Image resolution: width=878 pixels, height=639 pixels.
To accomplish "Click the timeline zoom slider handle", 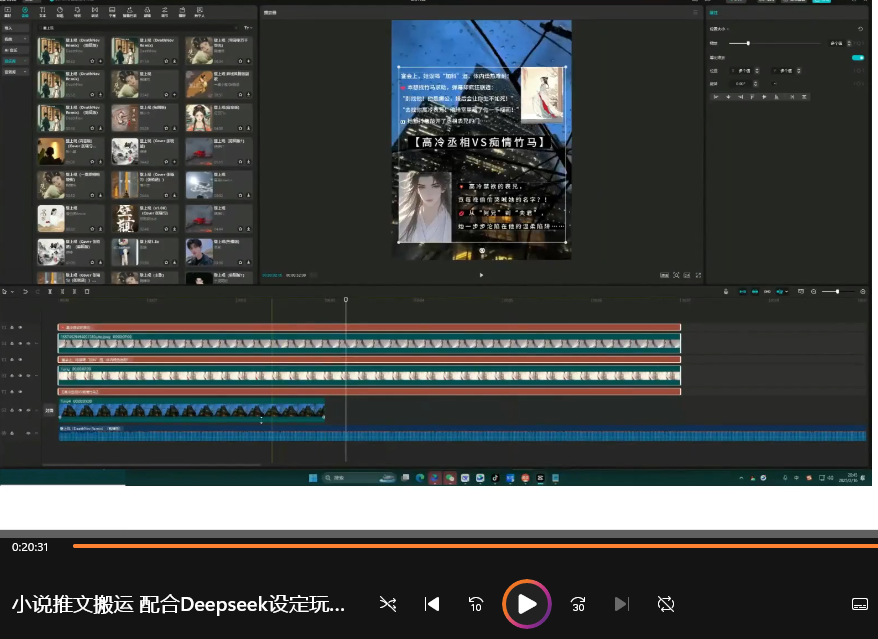I will point(837,291).
